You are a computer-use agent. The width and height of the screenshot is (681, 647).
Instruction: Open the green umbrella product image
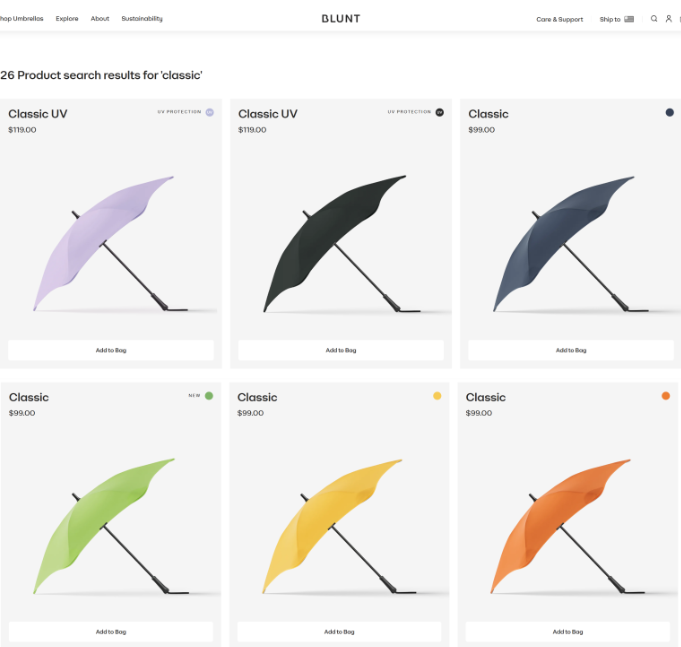[x=111, y=526]
